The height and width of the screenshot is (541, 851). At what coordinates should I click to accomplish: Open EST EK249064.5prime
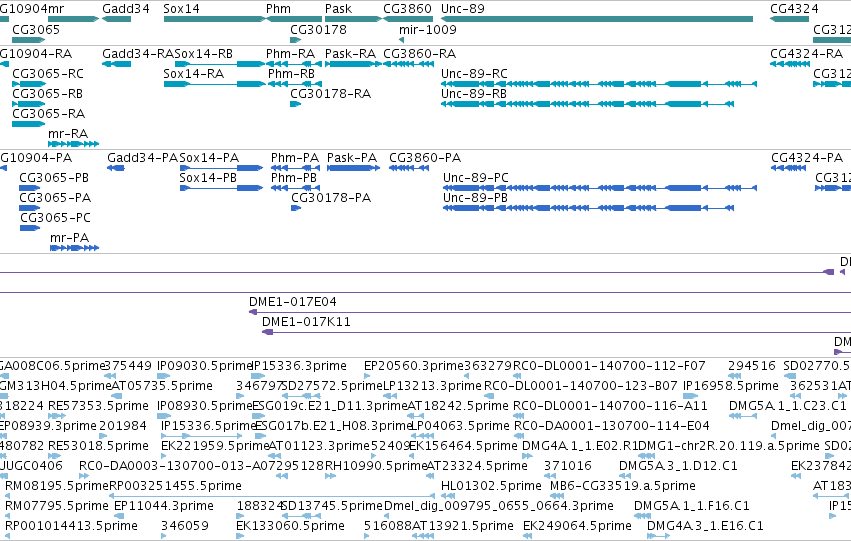[577, 526]
